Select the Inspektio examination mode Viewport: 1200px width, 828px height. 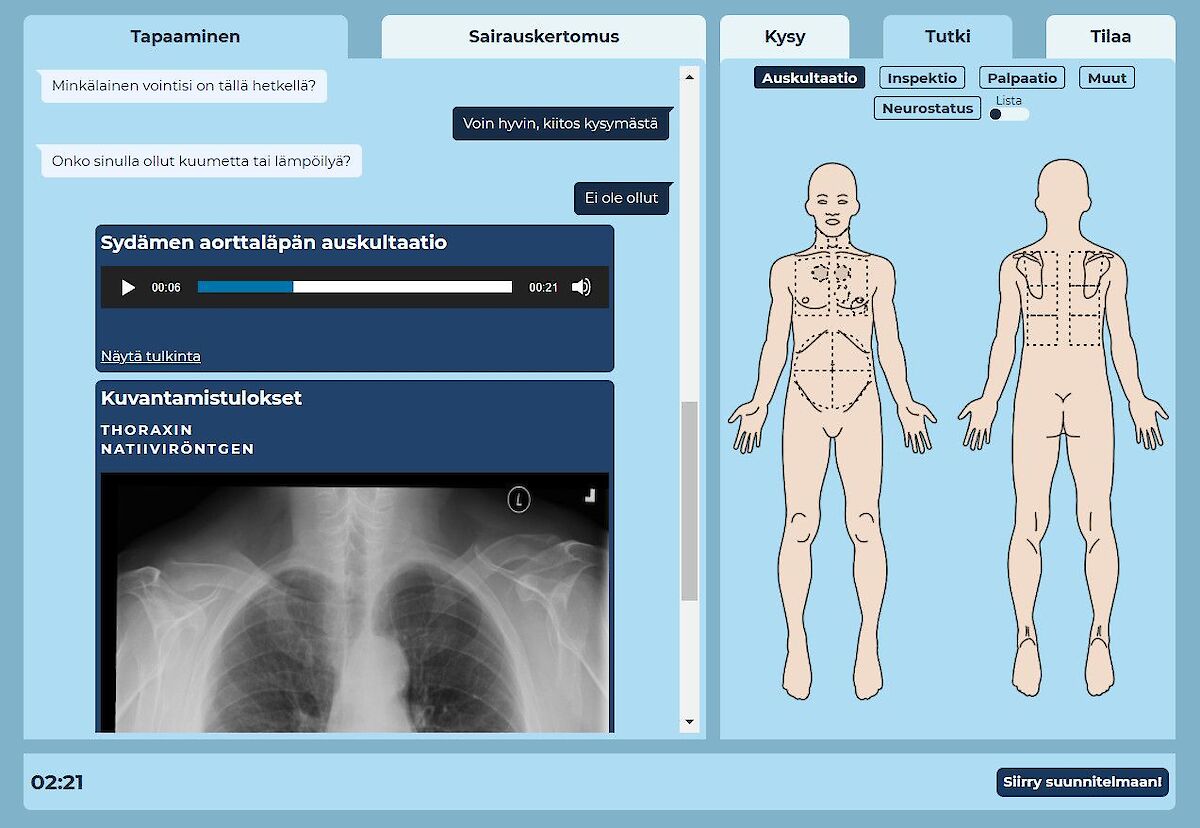coord(922,78)
